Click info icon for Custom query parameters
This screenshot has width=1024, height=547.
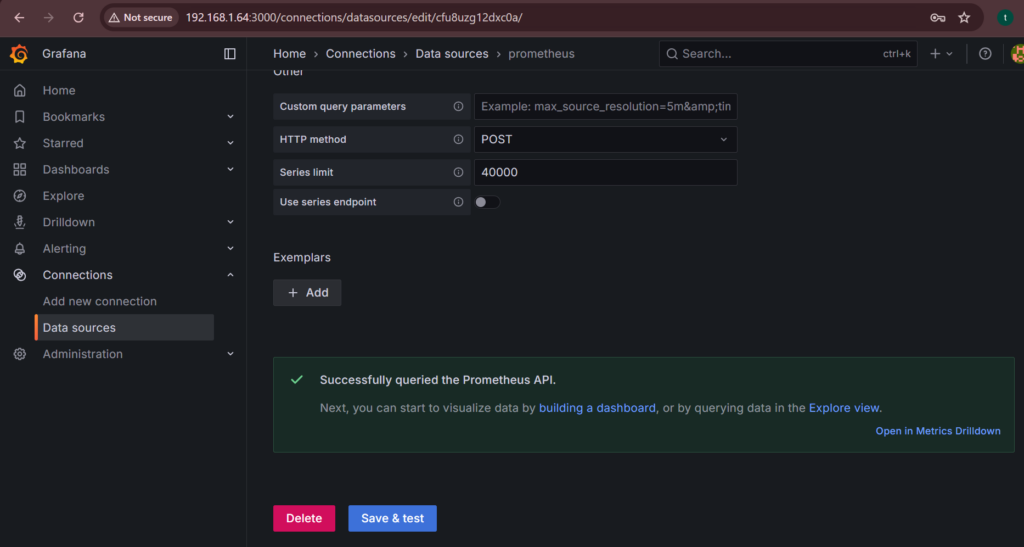point(458,106)
